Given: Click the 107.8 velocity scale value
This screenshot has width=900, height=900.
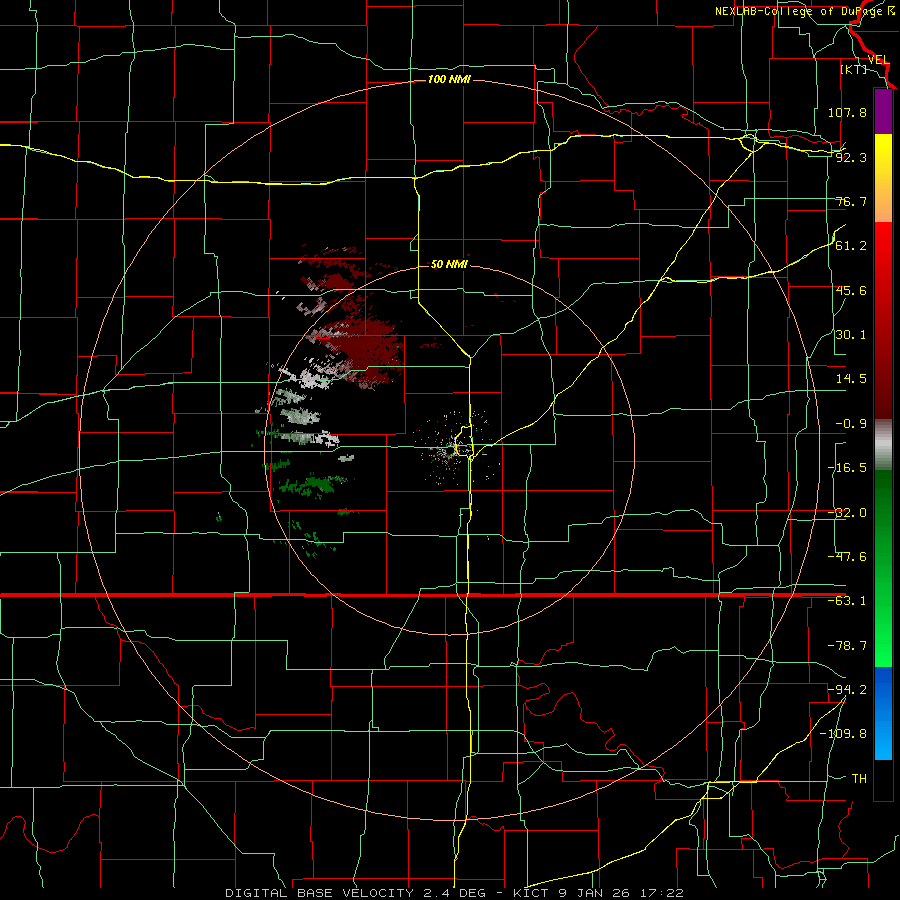Looking at the screenshot, I should [x=847, y=112].
